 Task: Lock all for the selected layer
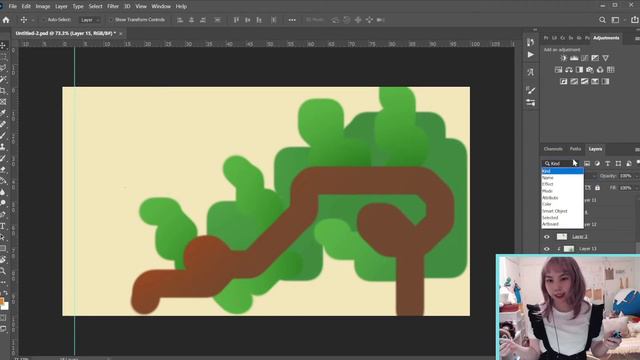click(598, 188)
